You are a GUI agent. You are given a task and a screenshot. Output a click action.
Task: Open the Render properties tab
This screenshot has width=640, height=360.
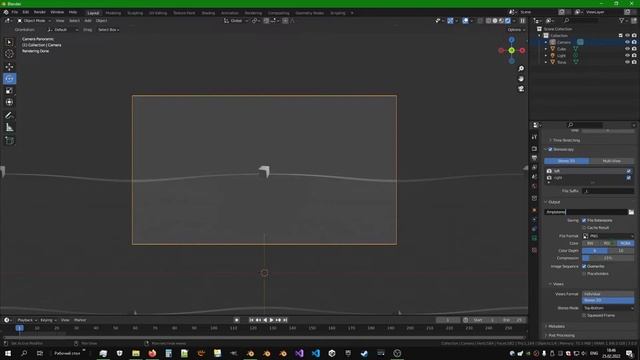pos(534,149)
